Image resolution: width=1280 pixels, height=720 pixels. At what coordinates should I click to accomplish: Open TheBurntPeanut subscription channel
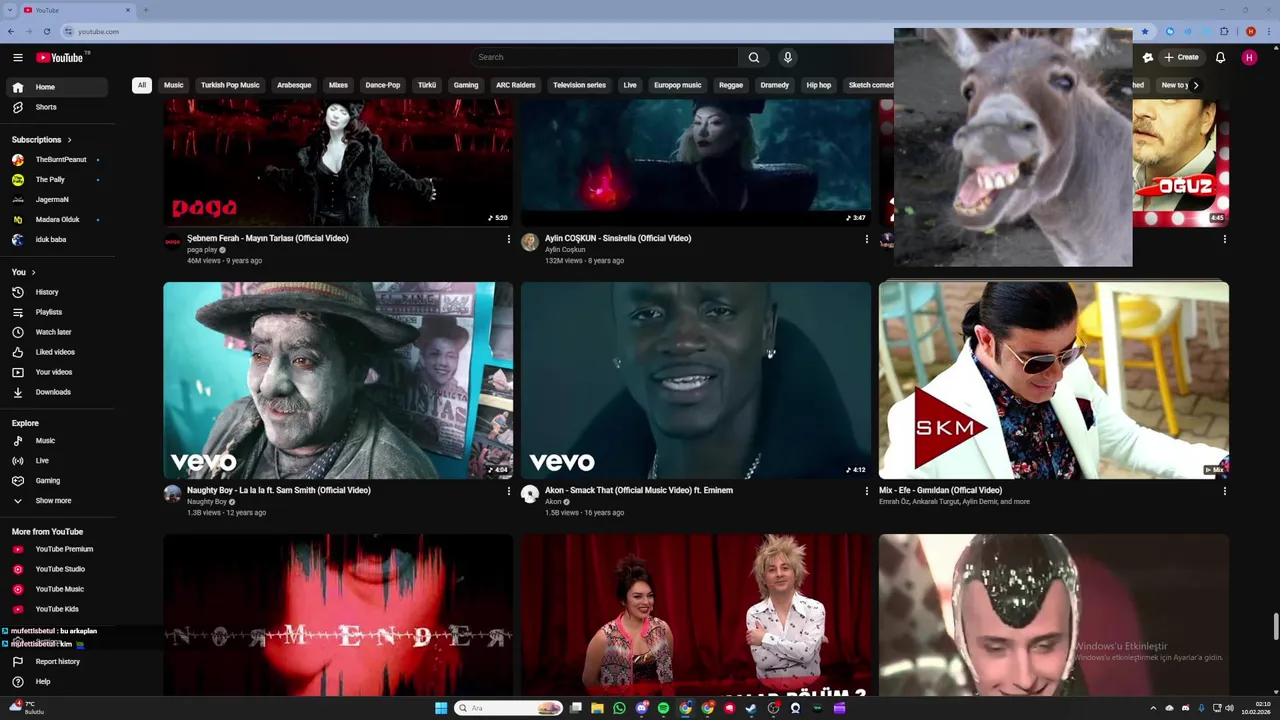[58, 160]
